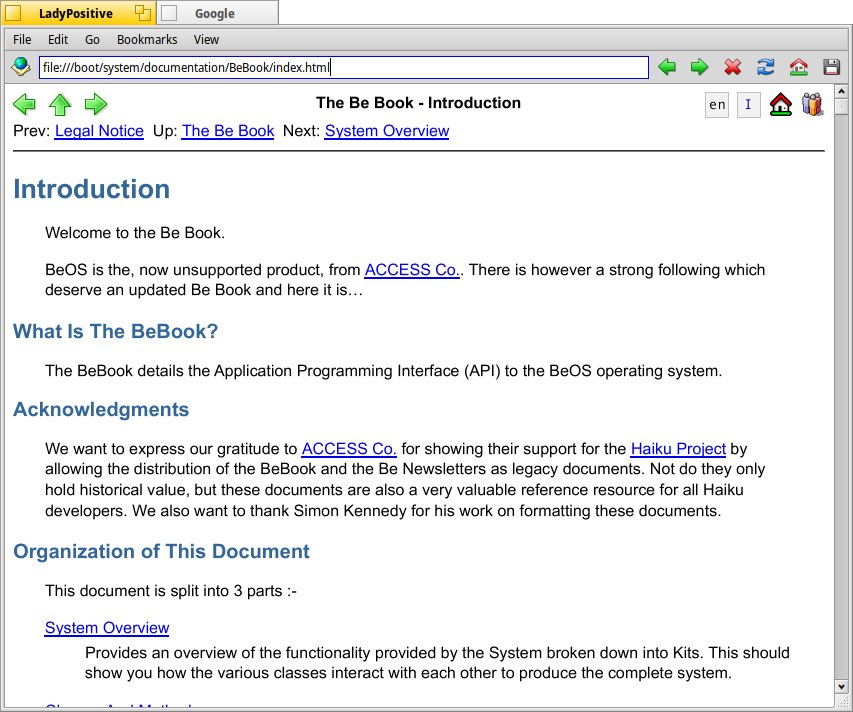Image resolution: width=853 pixels, height=712 pixels.
Task: Click the 'The Be Book - Introduction' title
Action: click(418, 103)
